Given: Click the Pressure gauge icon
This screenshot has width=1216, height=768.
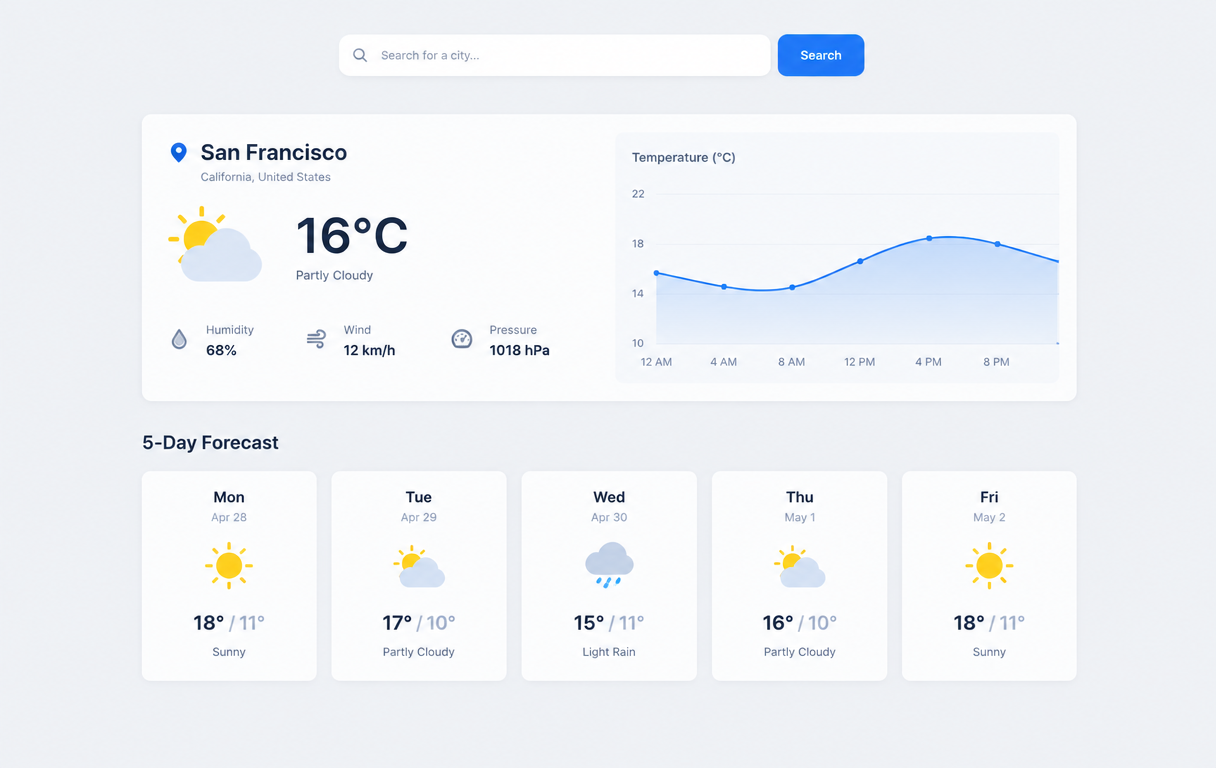Looking at the screenshot, I should tap(461, 340).
